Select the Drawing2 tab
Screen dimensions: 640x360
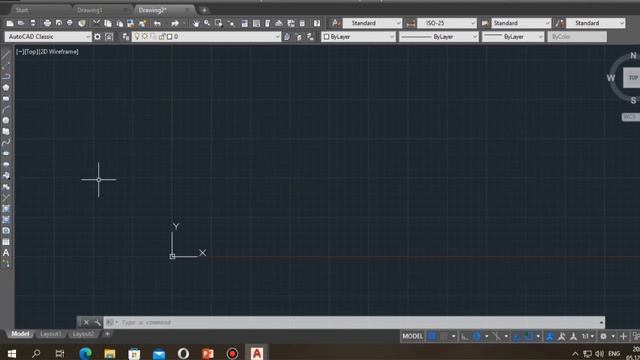tap(152, 10)
